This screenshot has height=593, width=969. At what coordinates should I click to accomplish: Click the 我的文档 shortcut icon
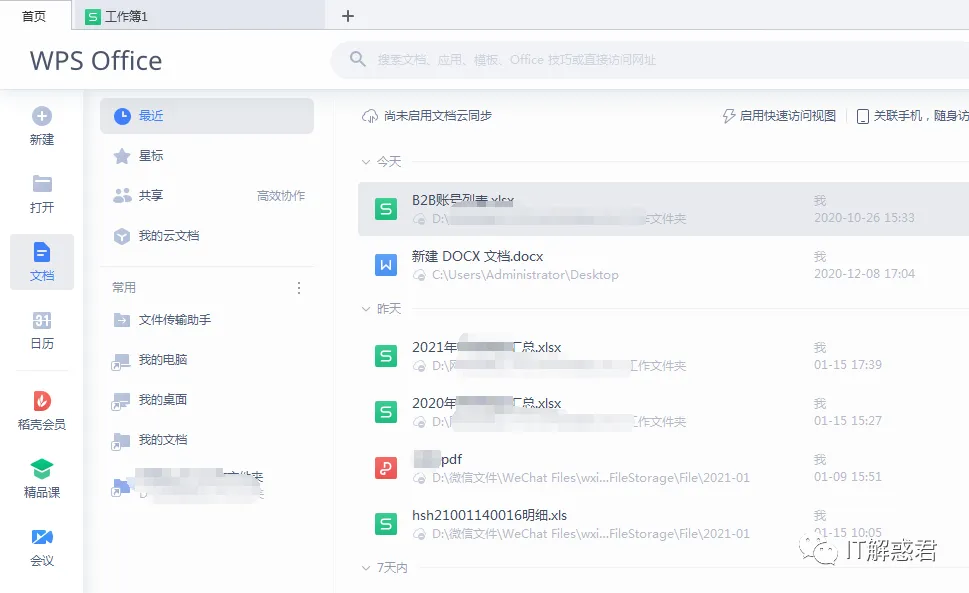tap(121, 442)
